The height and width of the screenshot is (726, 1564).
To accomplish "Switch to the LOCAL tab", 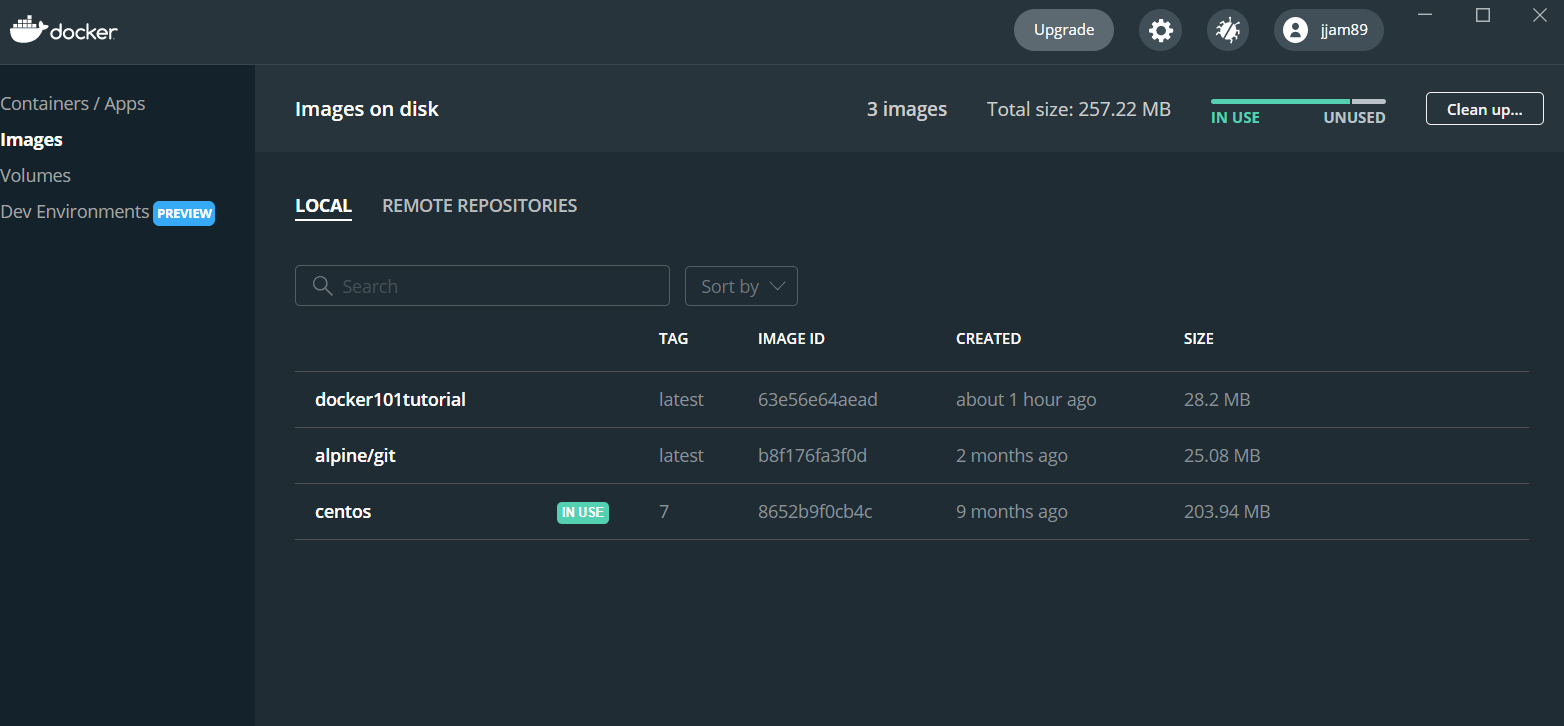I will tap(323, 206).
